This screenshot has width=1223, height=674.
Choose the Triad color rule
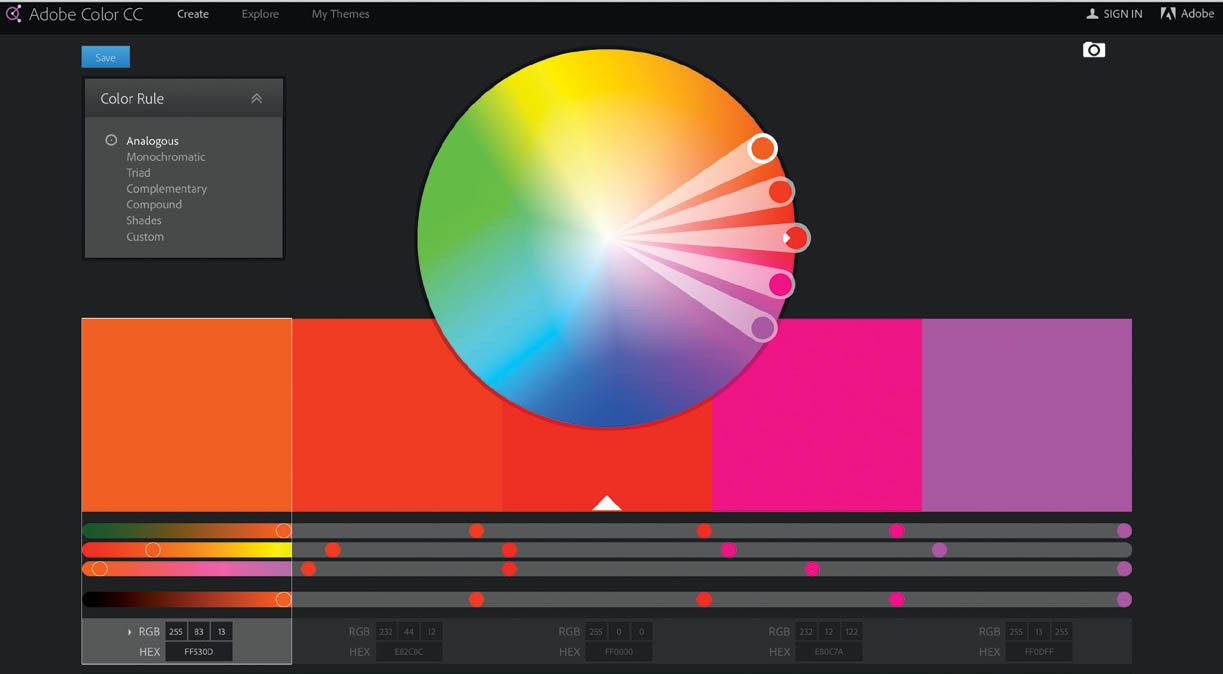138,173
